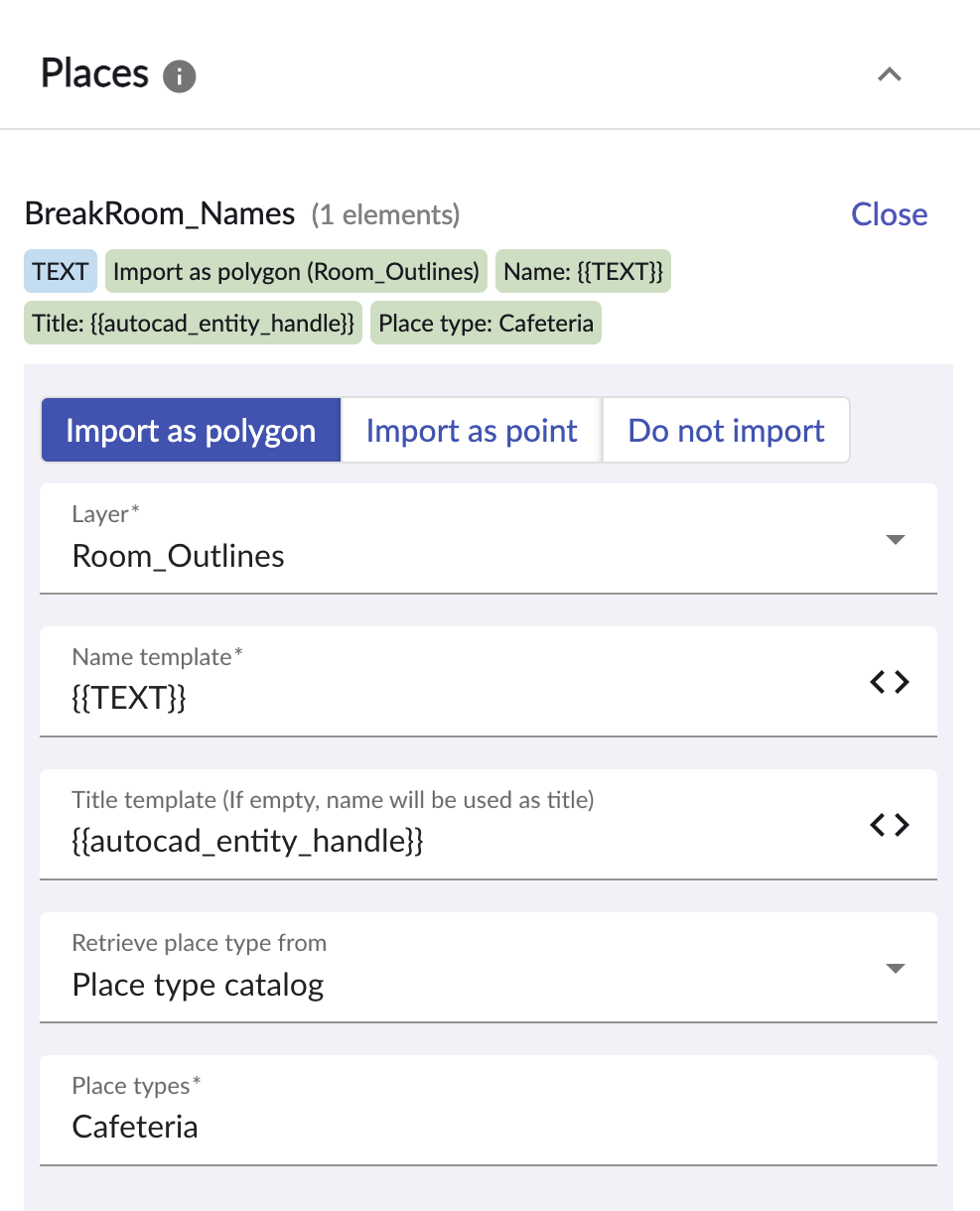980x1211 pixels.
Task: Collapse the Places panel chevron
Action: [890, 74]
